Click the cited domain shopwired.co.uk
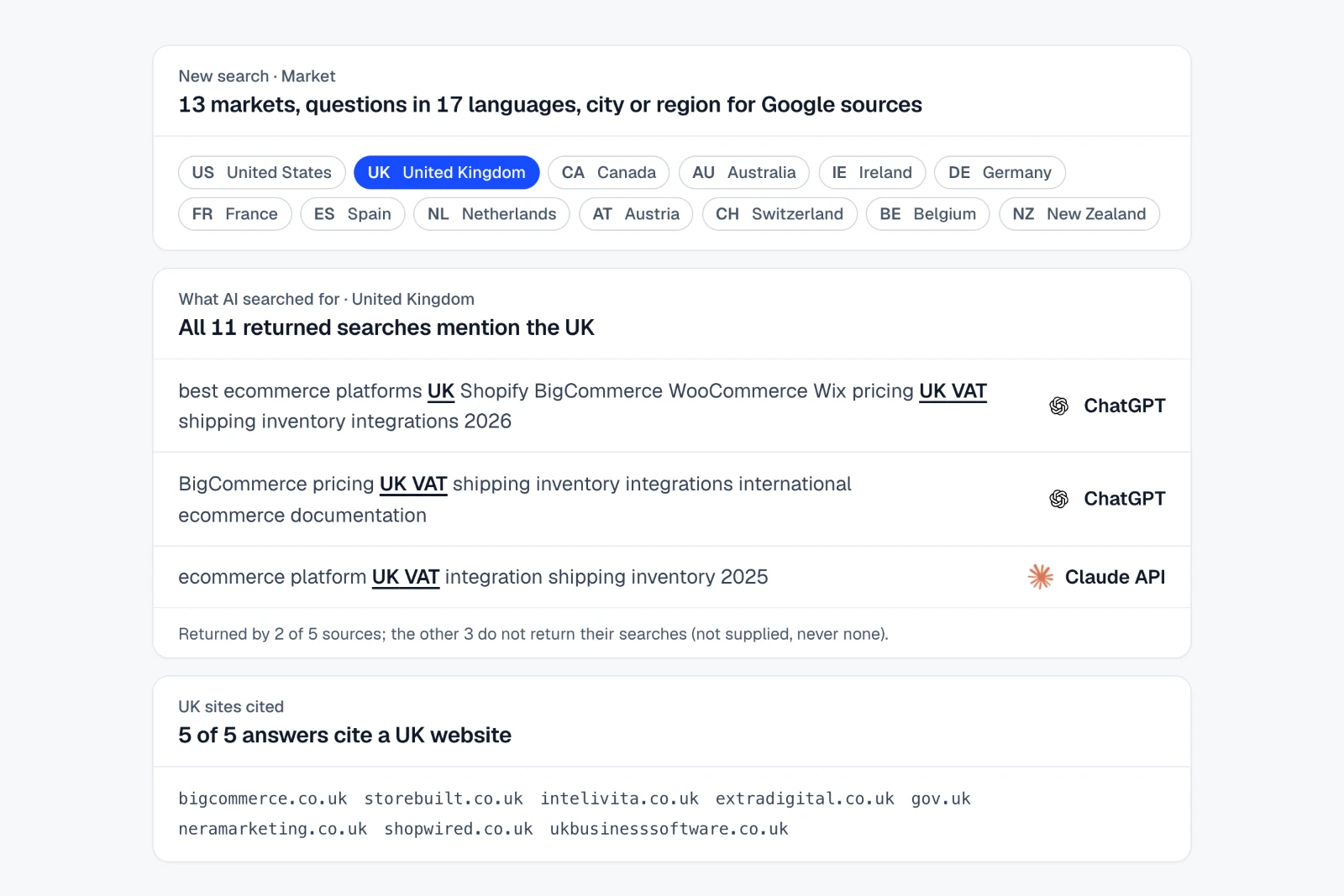1344x896 pixels. pos(459,829)
